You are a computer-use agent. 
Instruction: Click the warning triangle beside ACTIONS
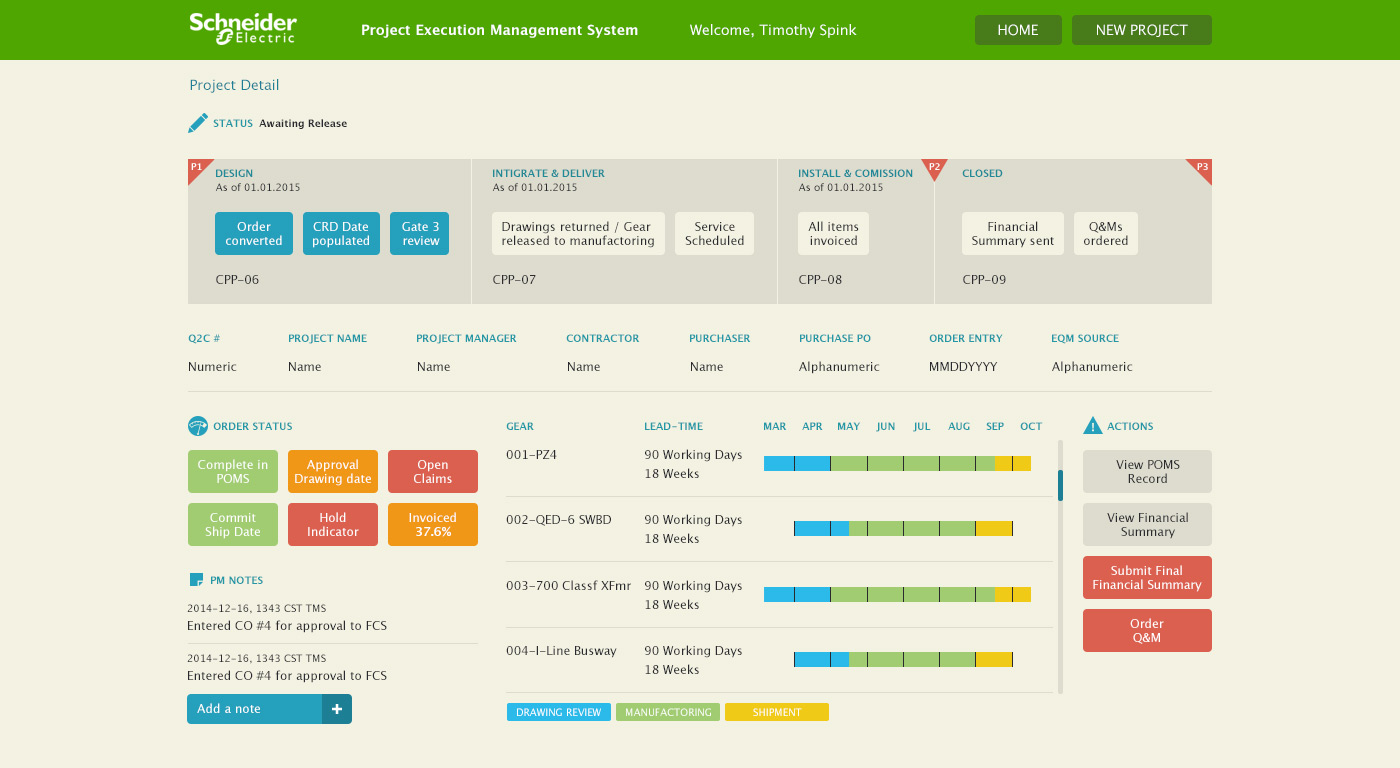click(x=1093, y=424)
